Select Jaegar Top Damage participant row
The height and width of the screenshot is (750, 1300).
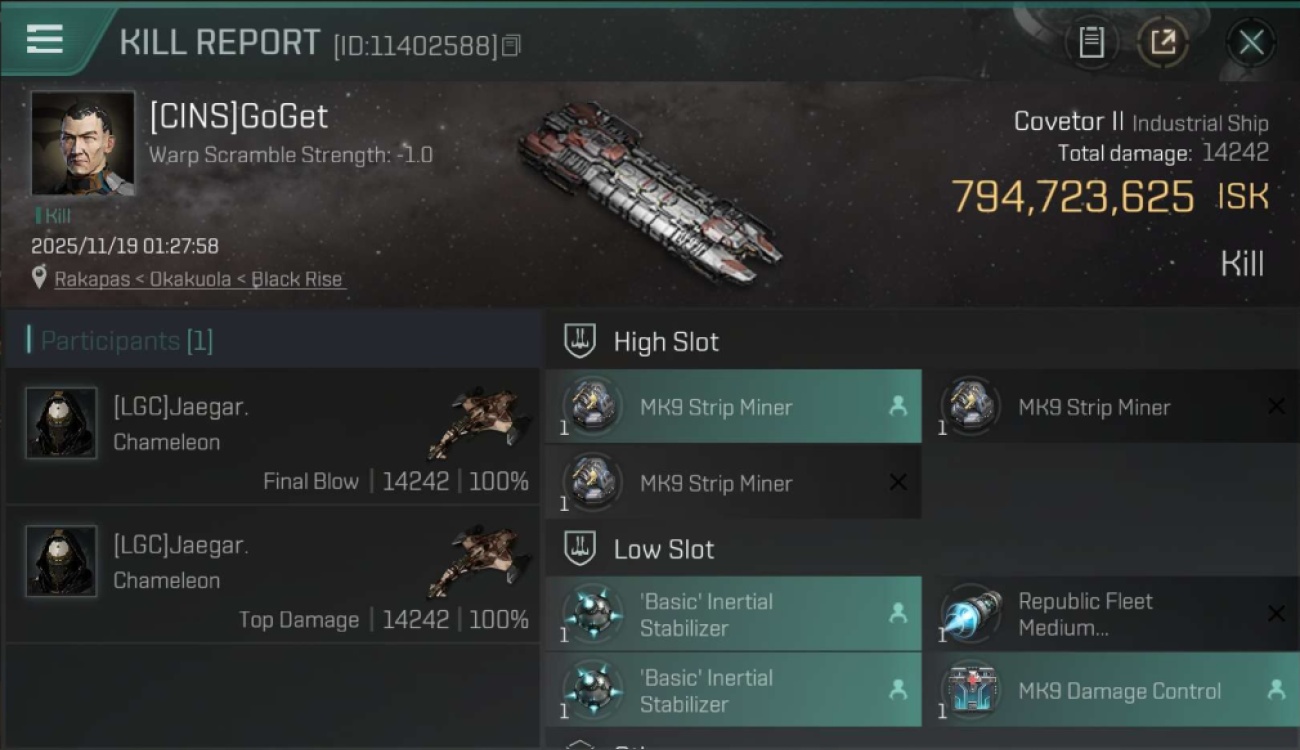[x=272, y=575]
